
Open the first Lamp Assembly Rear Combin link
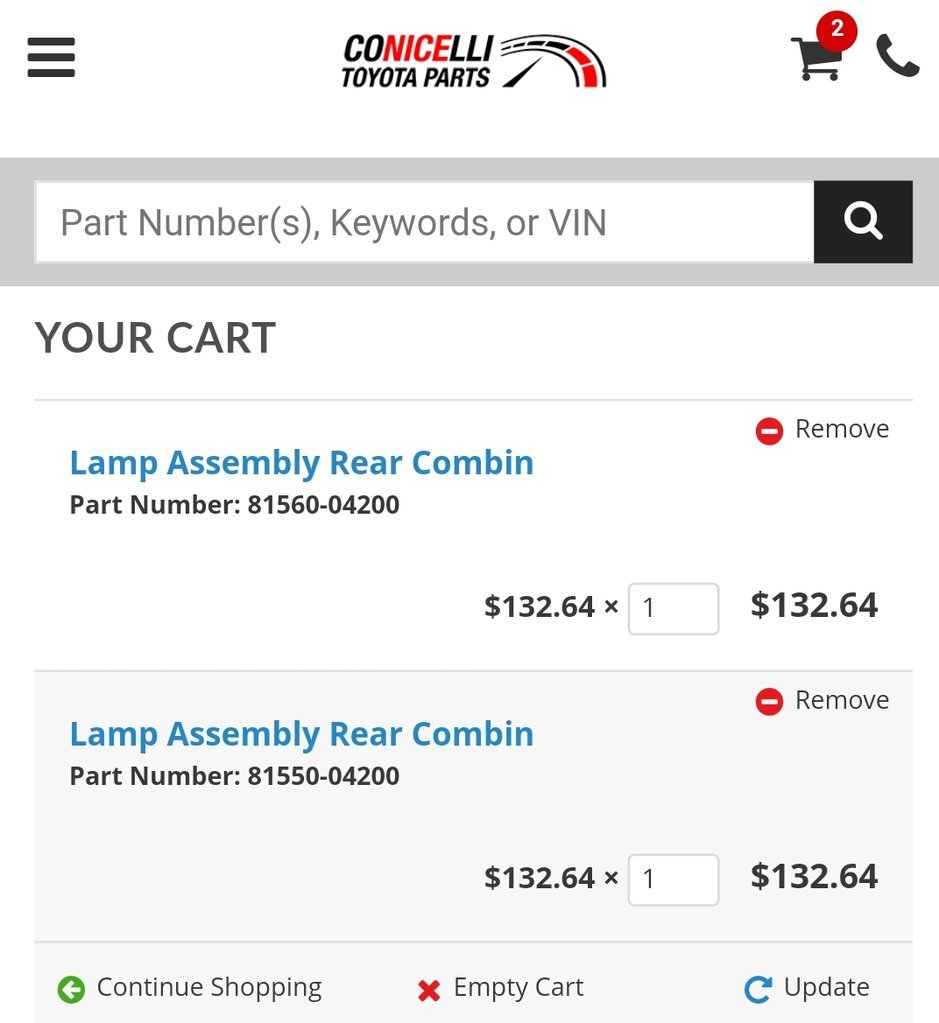pyautogui.click(x=301, y=463)
